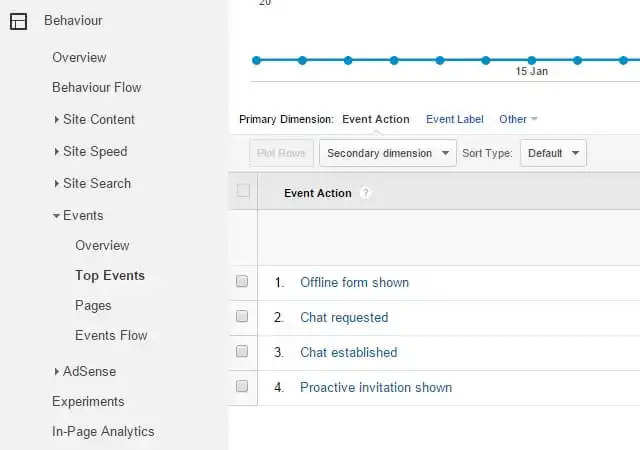Open the Offline form shown event link
The height and width of the screenshot is (450, 640).
(x=354, y=282)
